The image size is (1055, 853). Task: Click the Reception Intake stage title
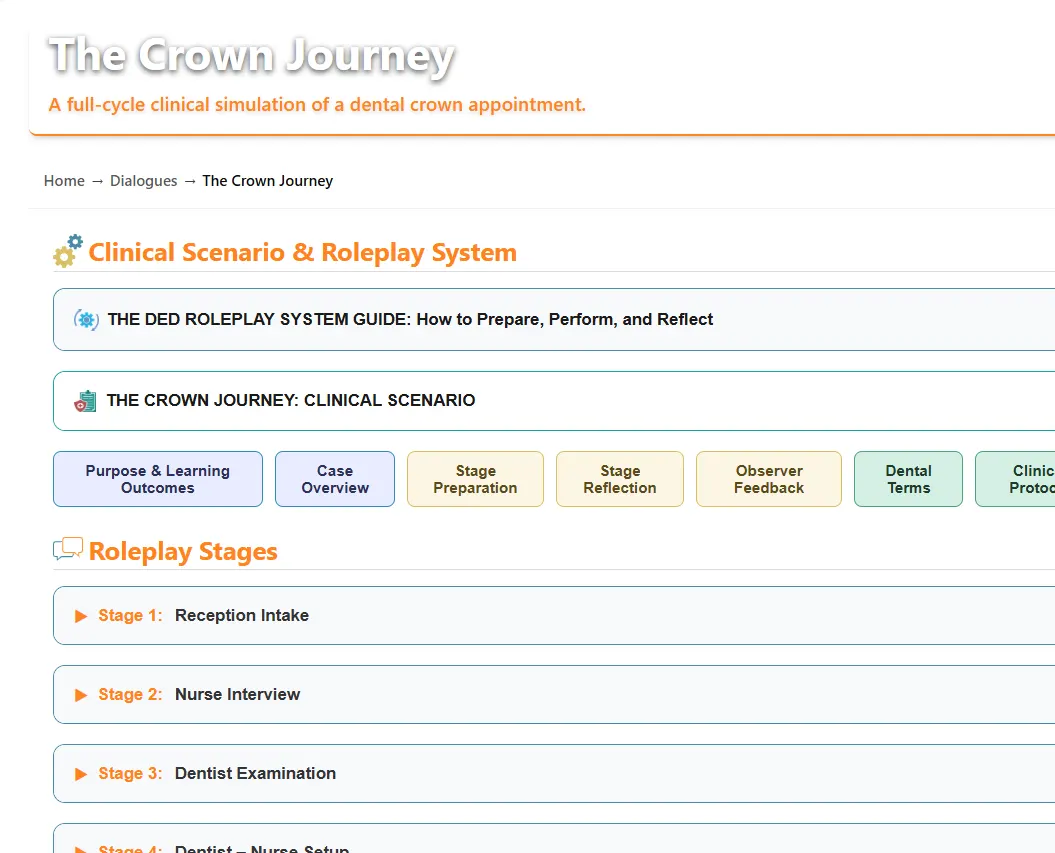tap(242, 616)
